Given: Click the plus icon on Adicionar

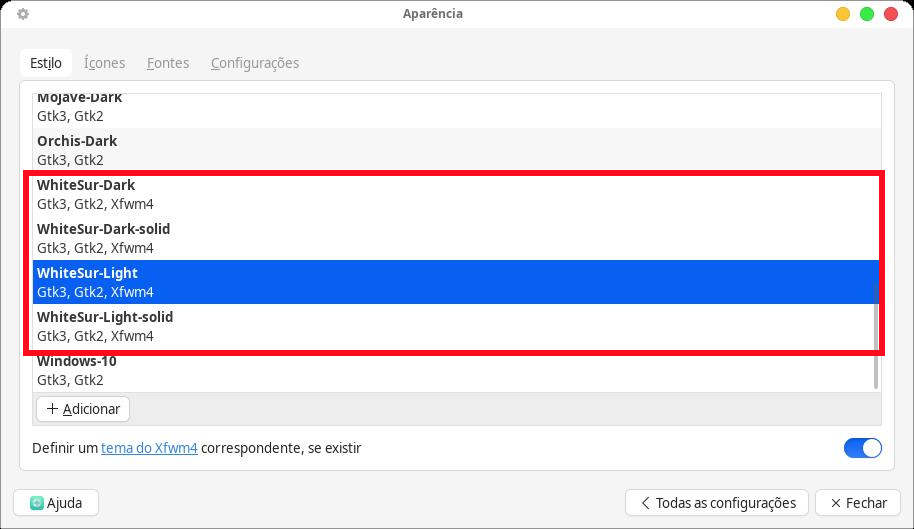Looking at the screenshot, I should click(52, 409).
